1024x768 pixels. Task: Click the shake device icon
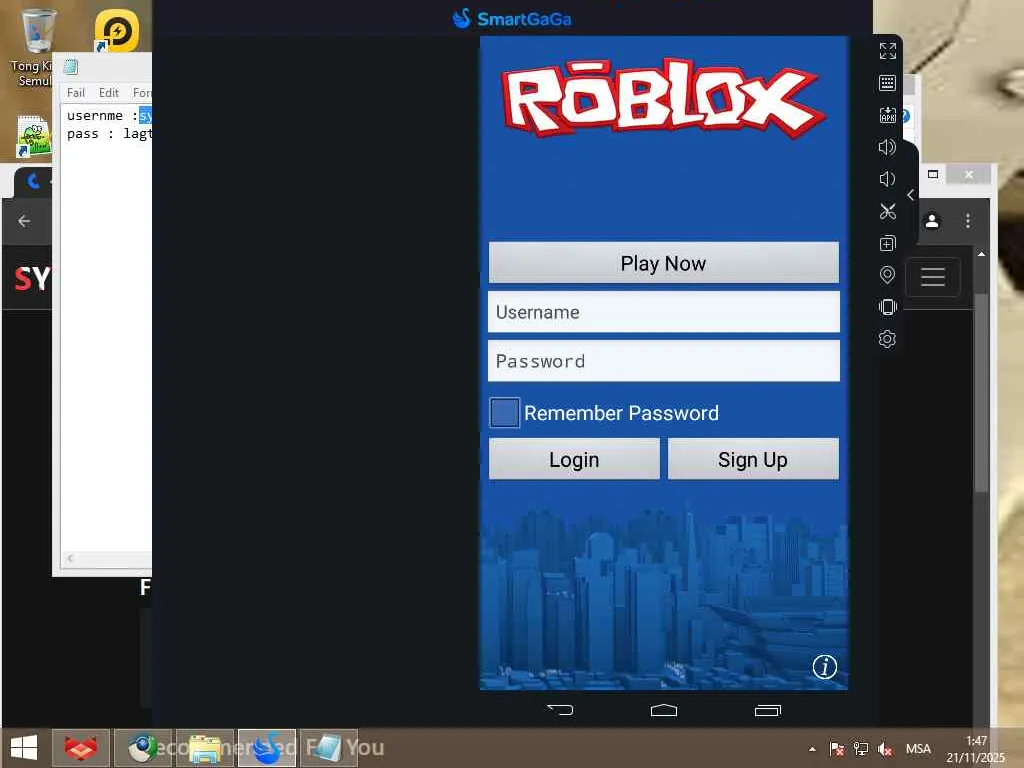[x=887, y=307]
